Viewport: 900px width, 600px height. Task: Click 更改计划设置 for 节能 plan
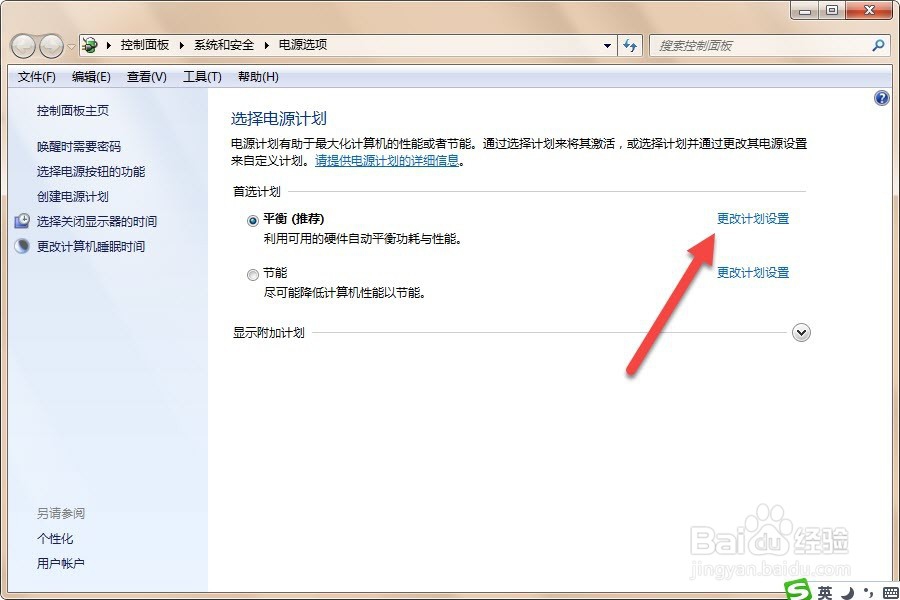[x=753, y=273]
